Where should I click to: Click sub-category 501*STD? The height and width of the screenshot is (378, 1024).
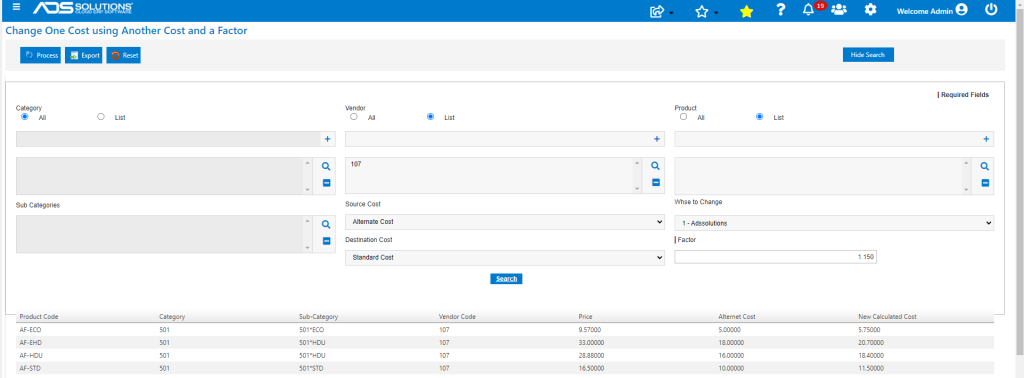[x=312, y=368]
